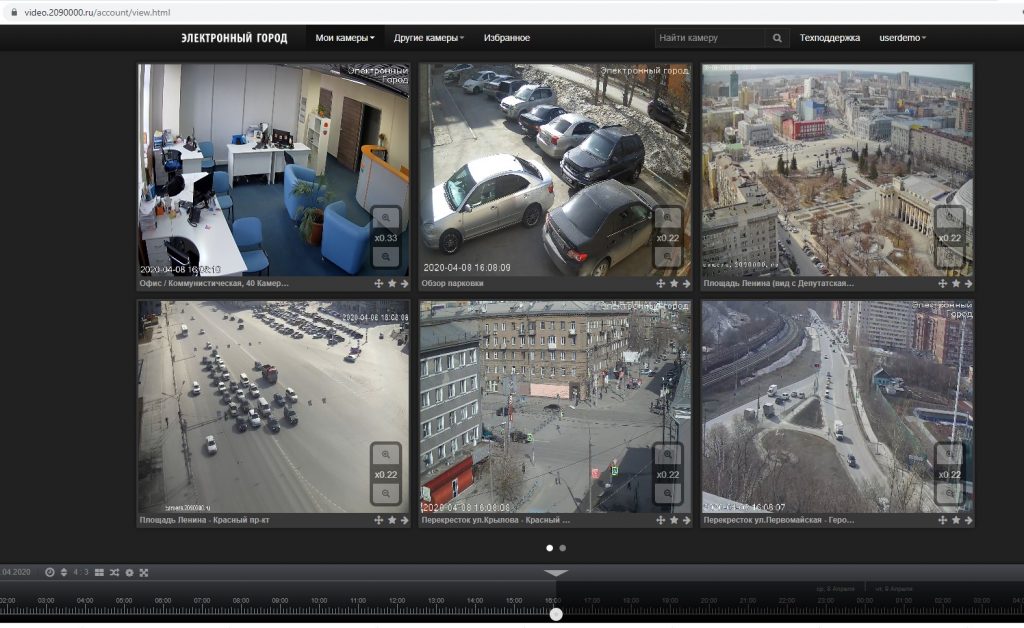Viewport: 1024px width, 628px height.
Task: Zoom in on the office camera feed
Action: coord(385,217)
